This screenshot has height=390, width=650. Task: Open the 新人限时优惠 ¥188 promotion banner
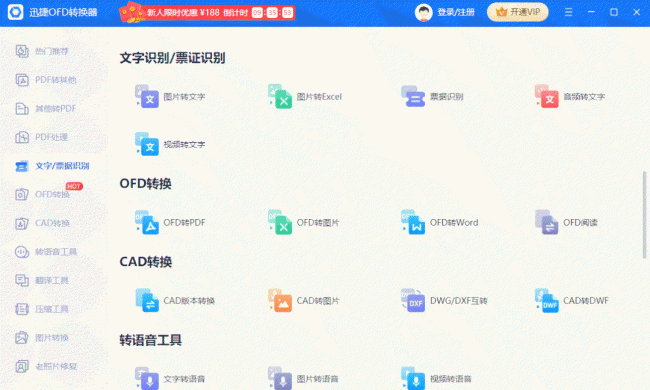(x=207, y=12)
